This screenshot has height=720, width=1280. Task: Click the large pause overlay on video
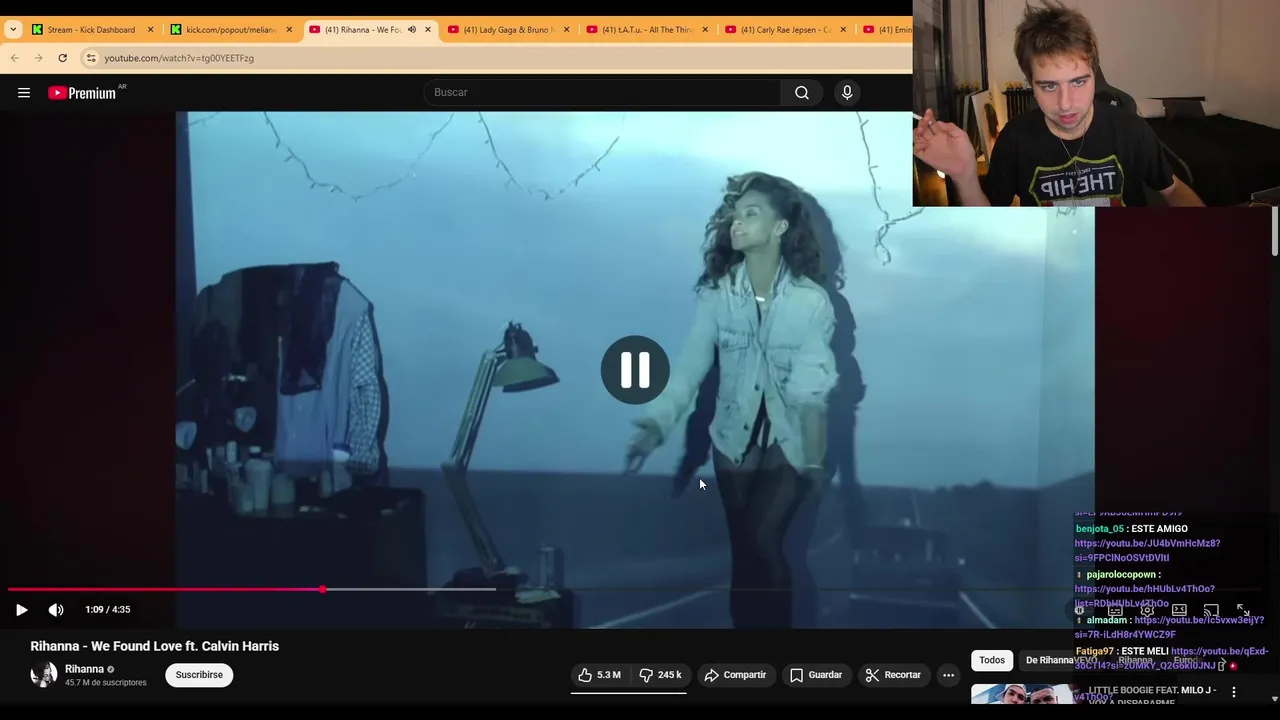[635, 370]
